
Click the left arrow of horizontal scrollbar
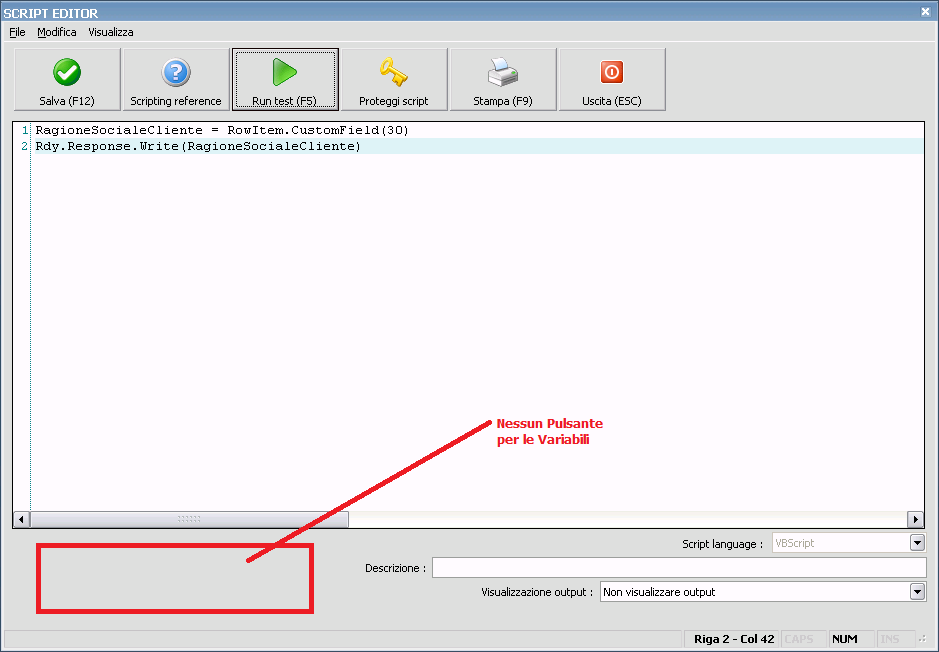[x=22, y=519]
